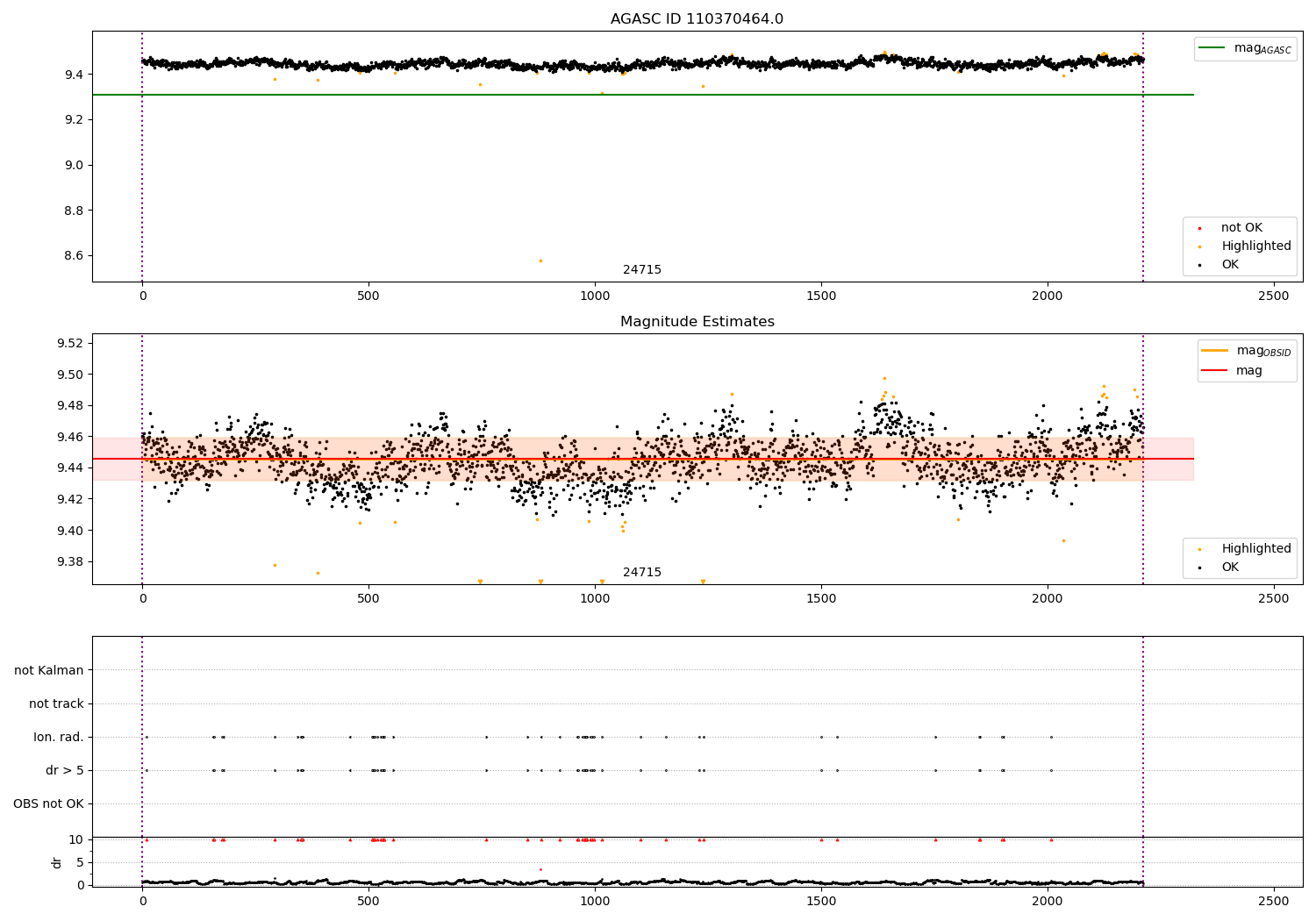1316x921 pixels.
Task: Click 'Highlighted' legend entry in Magnitude Estimates plot
Action: pos(1256,549)
